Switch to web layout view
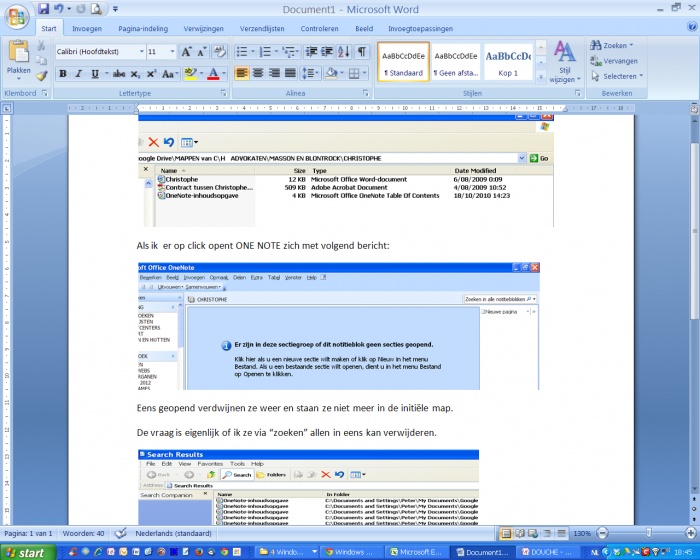Viewport: 700px width, 560px height. 533,533
